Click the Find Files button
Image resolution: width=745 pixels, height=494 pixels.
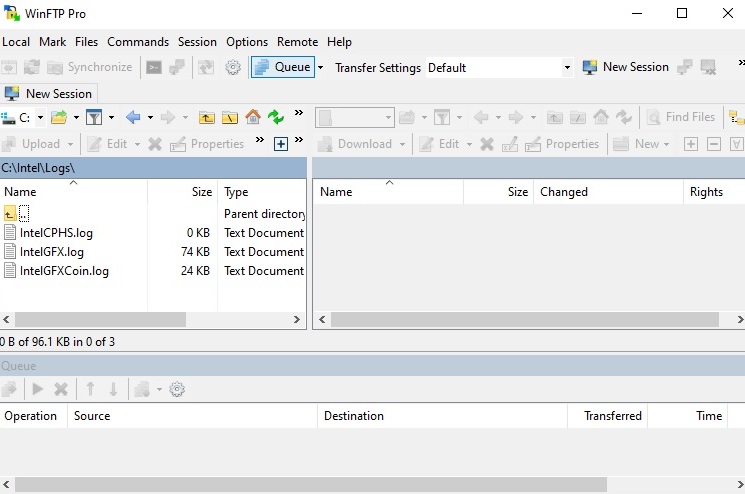pos(681,117)
